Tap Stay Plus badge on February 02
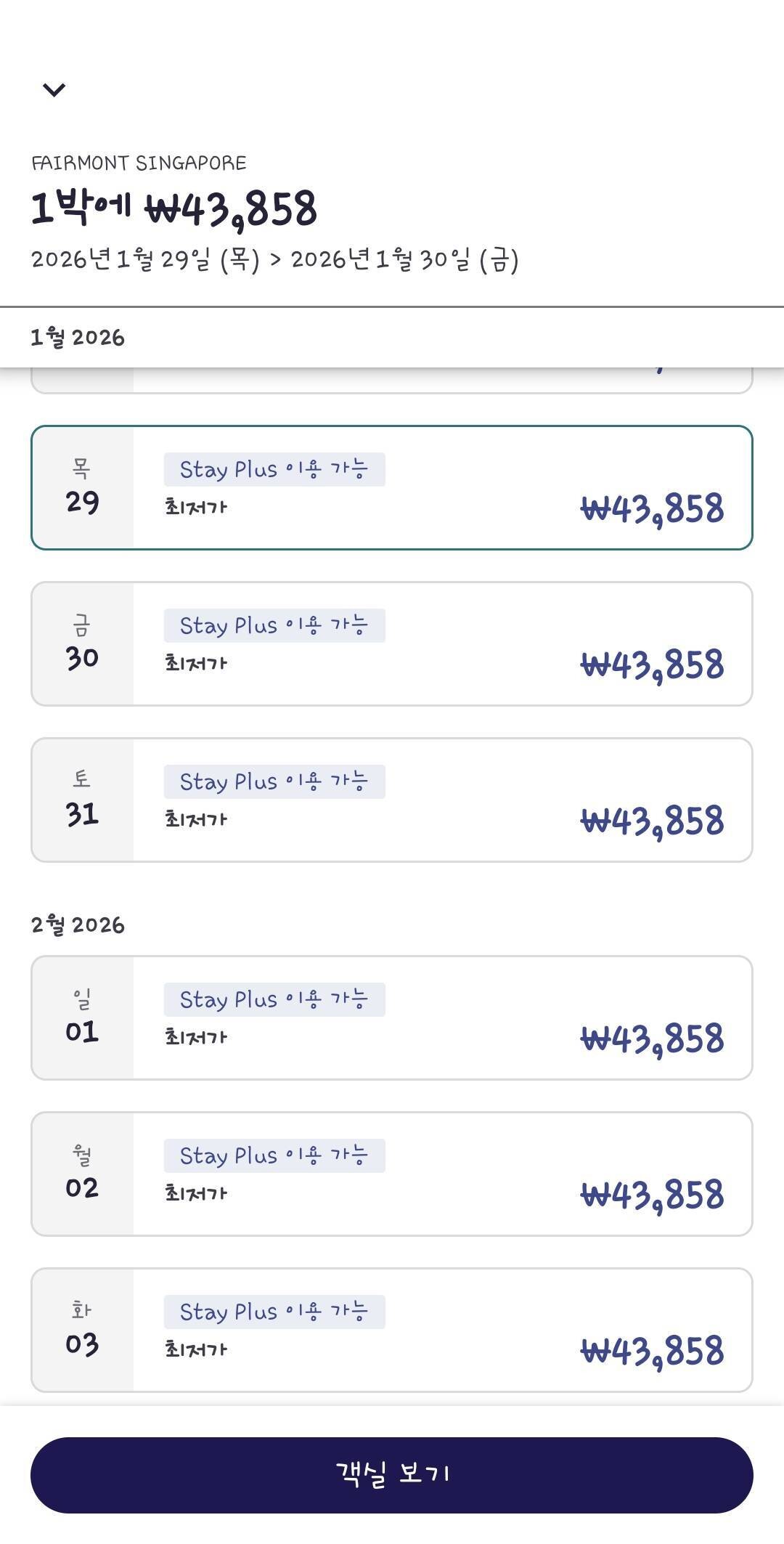Image resolution: width=784 pixels, height=1544 pixels. [x=274, y=1155]
